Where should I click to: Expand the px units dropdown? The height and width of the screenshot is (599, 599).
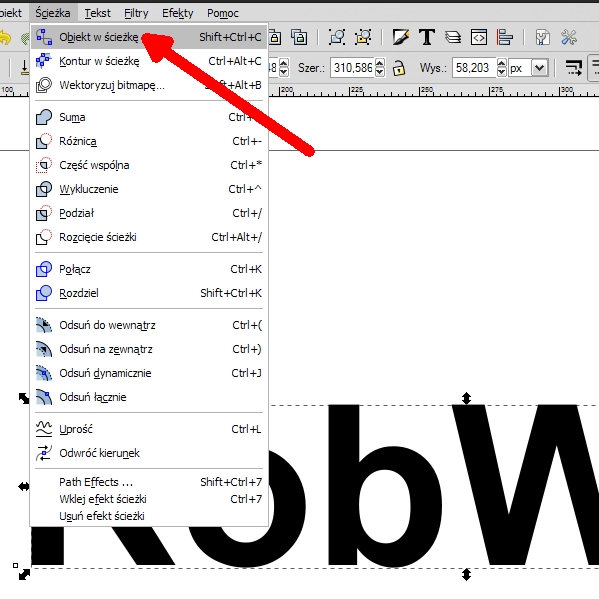coord(539,68)
